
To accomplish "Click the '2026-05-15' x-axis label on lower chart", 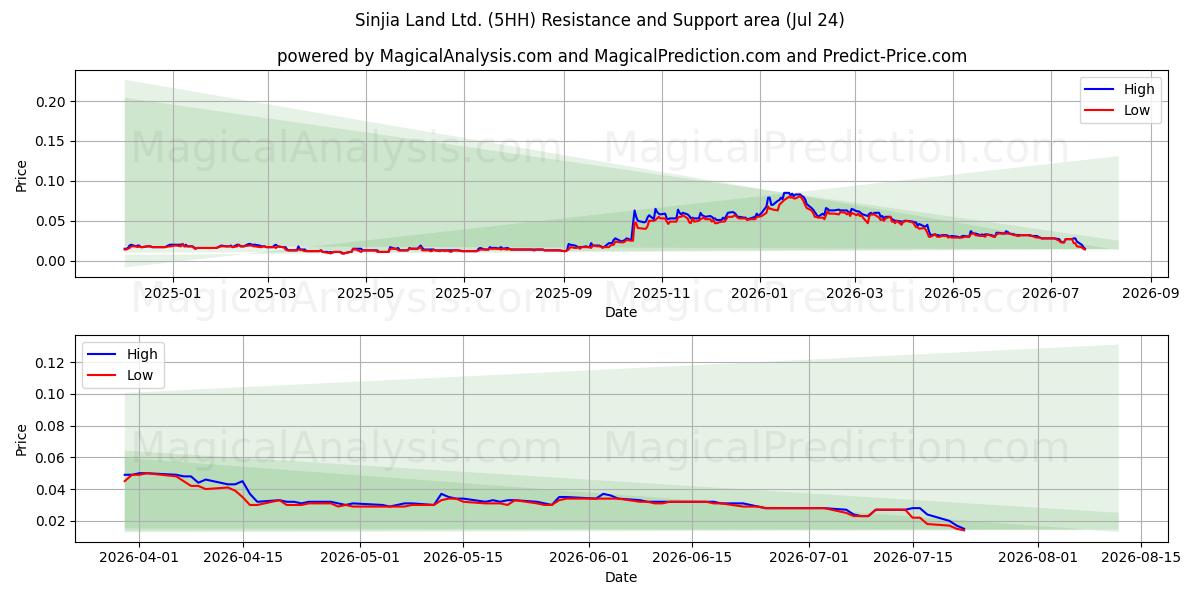I will [x=463, y=558].
